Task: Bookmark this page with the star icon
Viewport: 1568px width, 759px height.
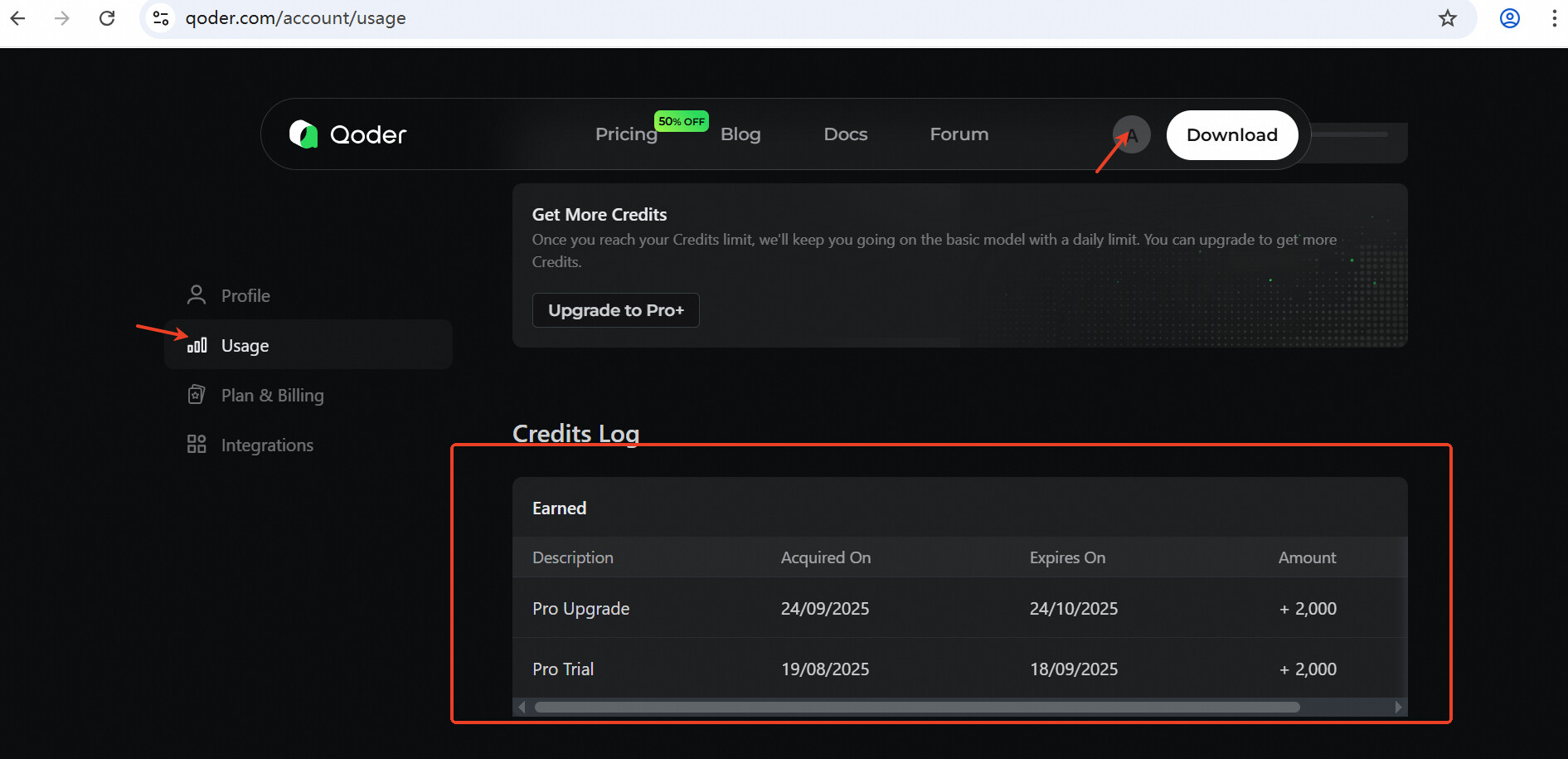Action: click(1448, 18)
